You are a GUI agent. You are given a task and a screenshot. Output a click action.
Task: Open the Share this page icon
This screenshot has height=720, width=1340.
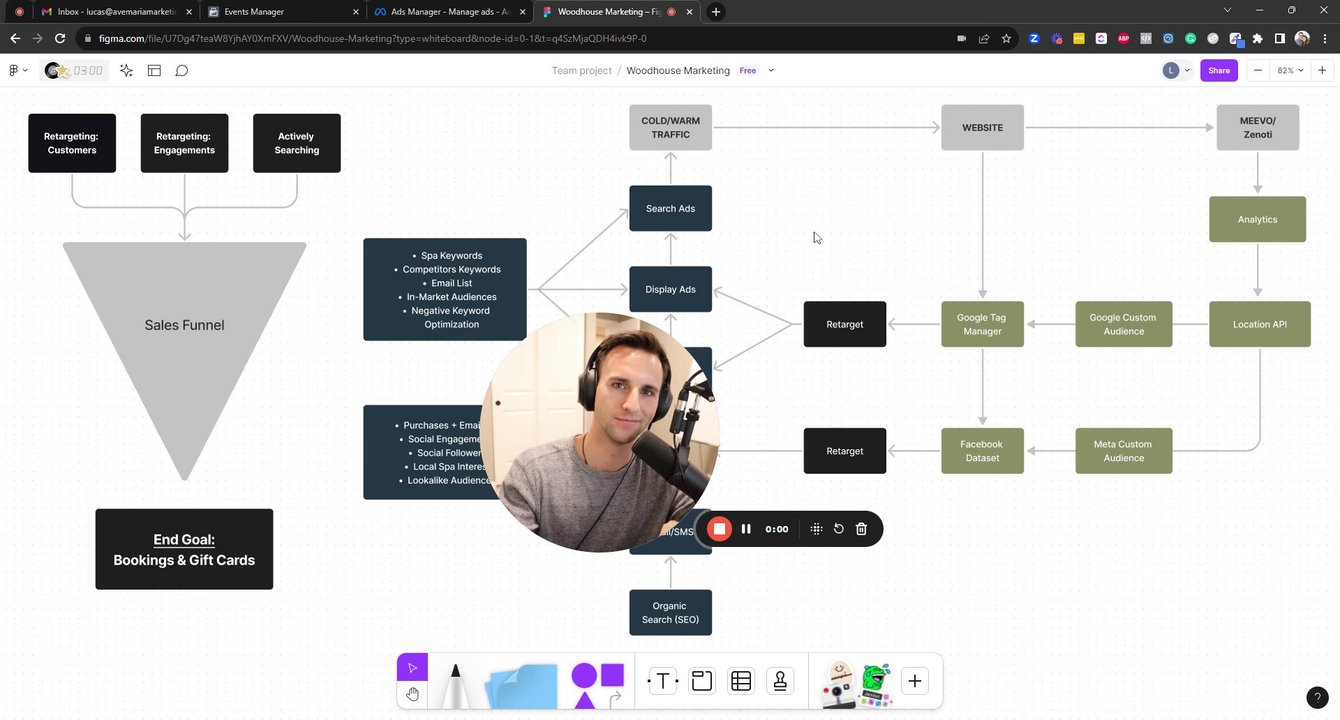984,38
